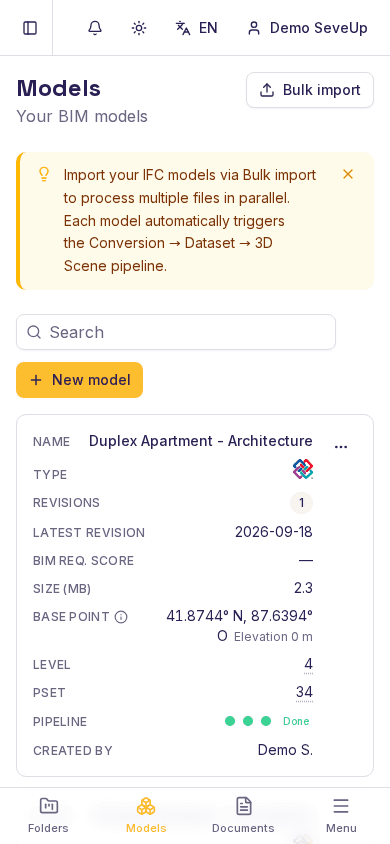Viewport: 390px width, 844px height.
Task: Click the Models page heading
Action: pos(59,88)
